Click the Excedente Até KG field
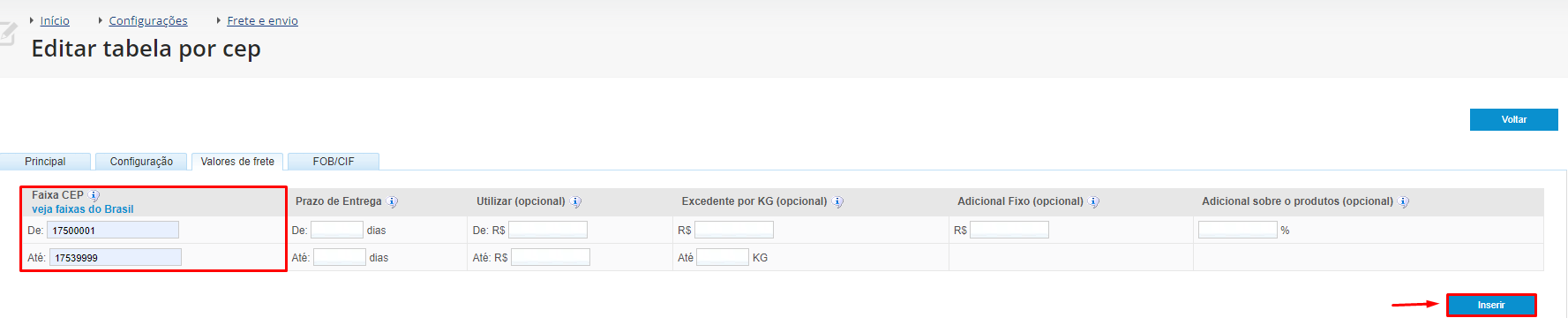The image size is (1568, 318). point(723,257)
